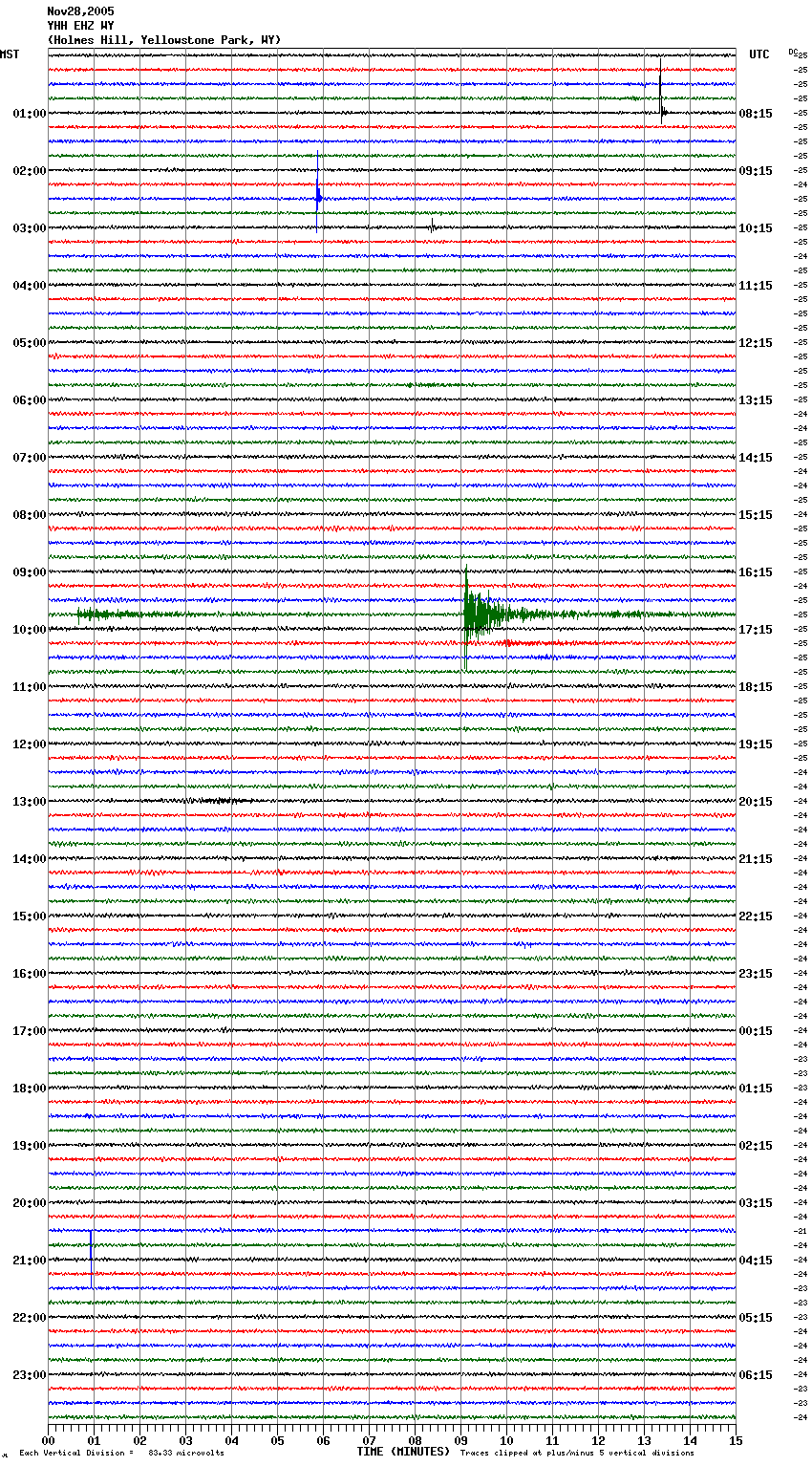
Task: Click the date header Nov28,2005
Action: click(x=80, y=11)
